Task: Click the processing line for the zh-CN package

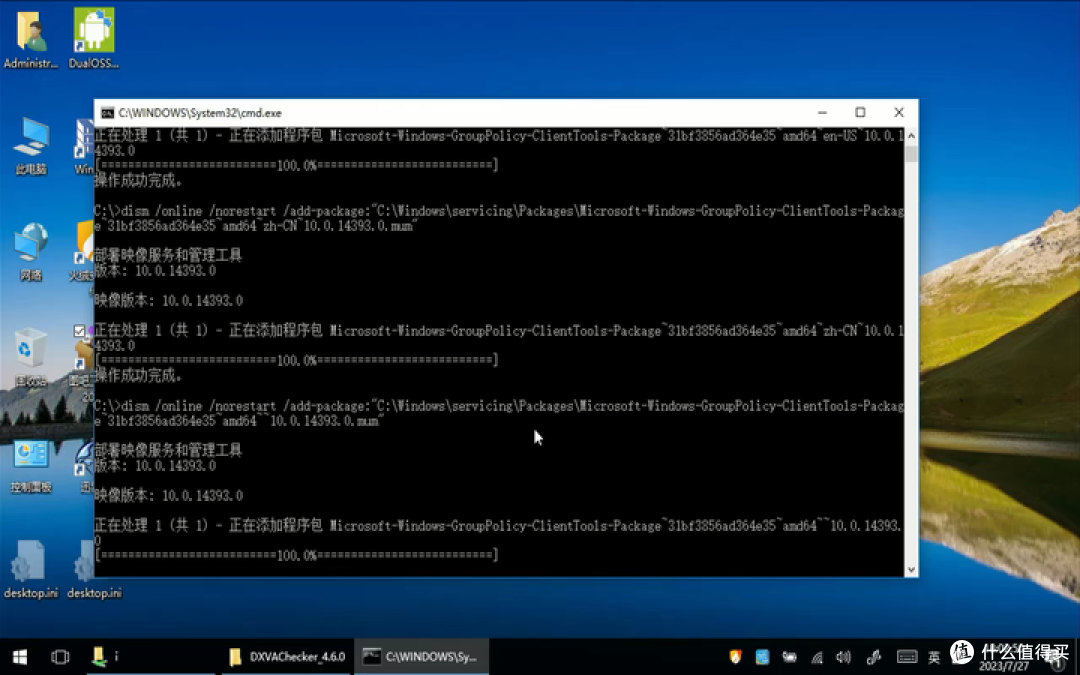Action: 499,338
